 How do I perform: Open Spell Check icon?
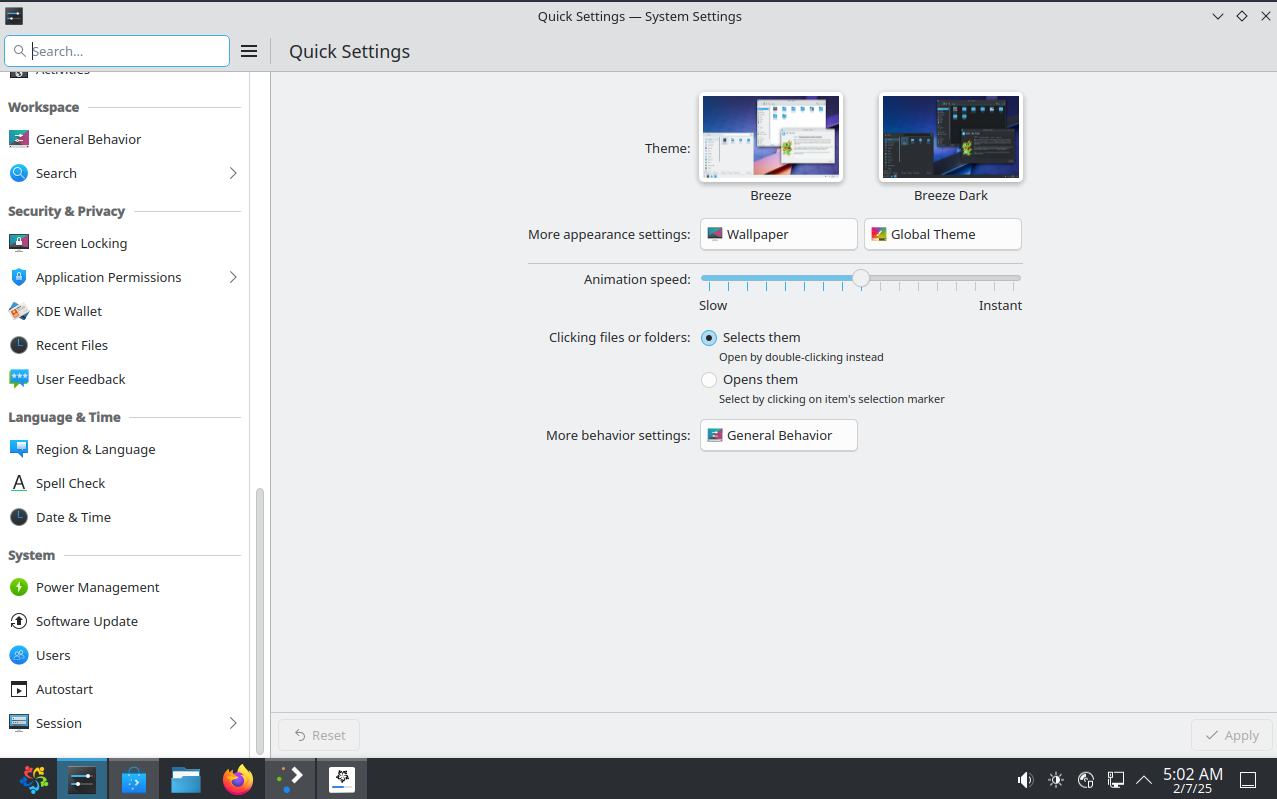point(19,483)
